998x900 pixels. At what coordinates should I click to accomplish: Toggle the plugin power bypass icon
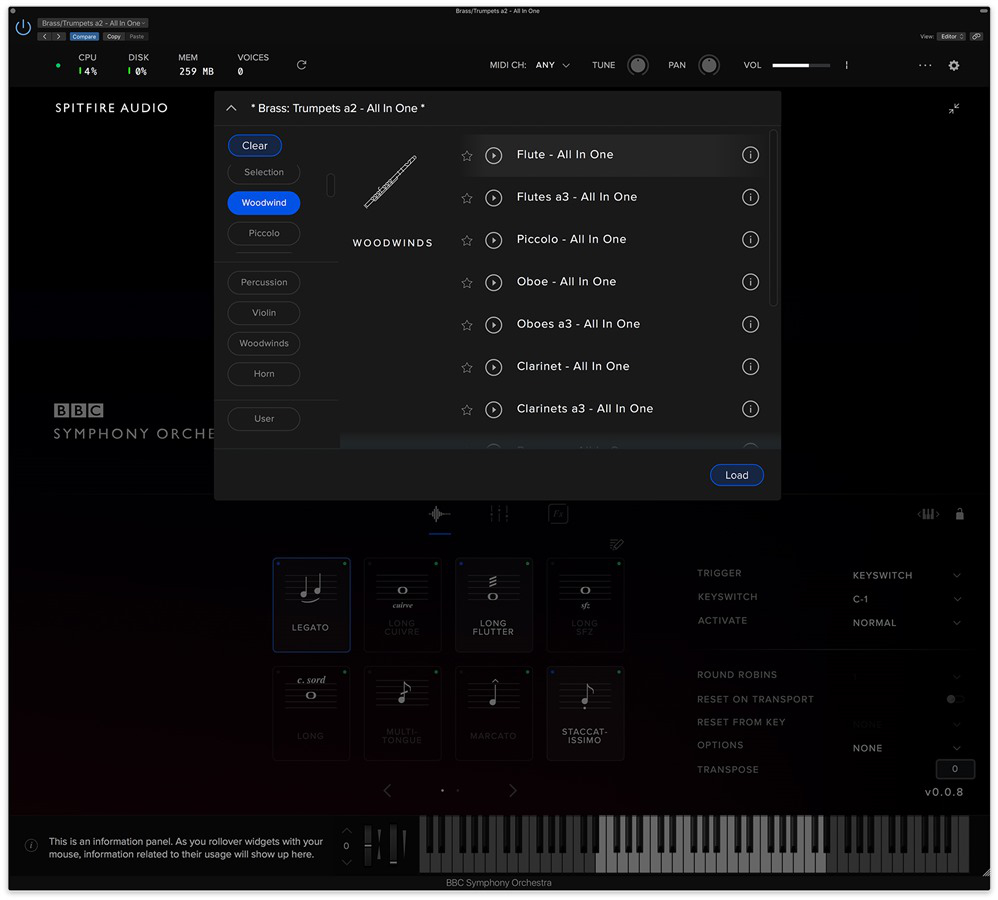[x=23, y=27]
